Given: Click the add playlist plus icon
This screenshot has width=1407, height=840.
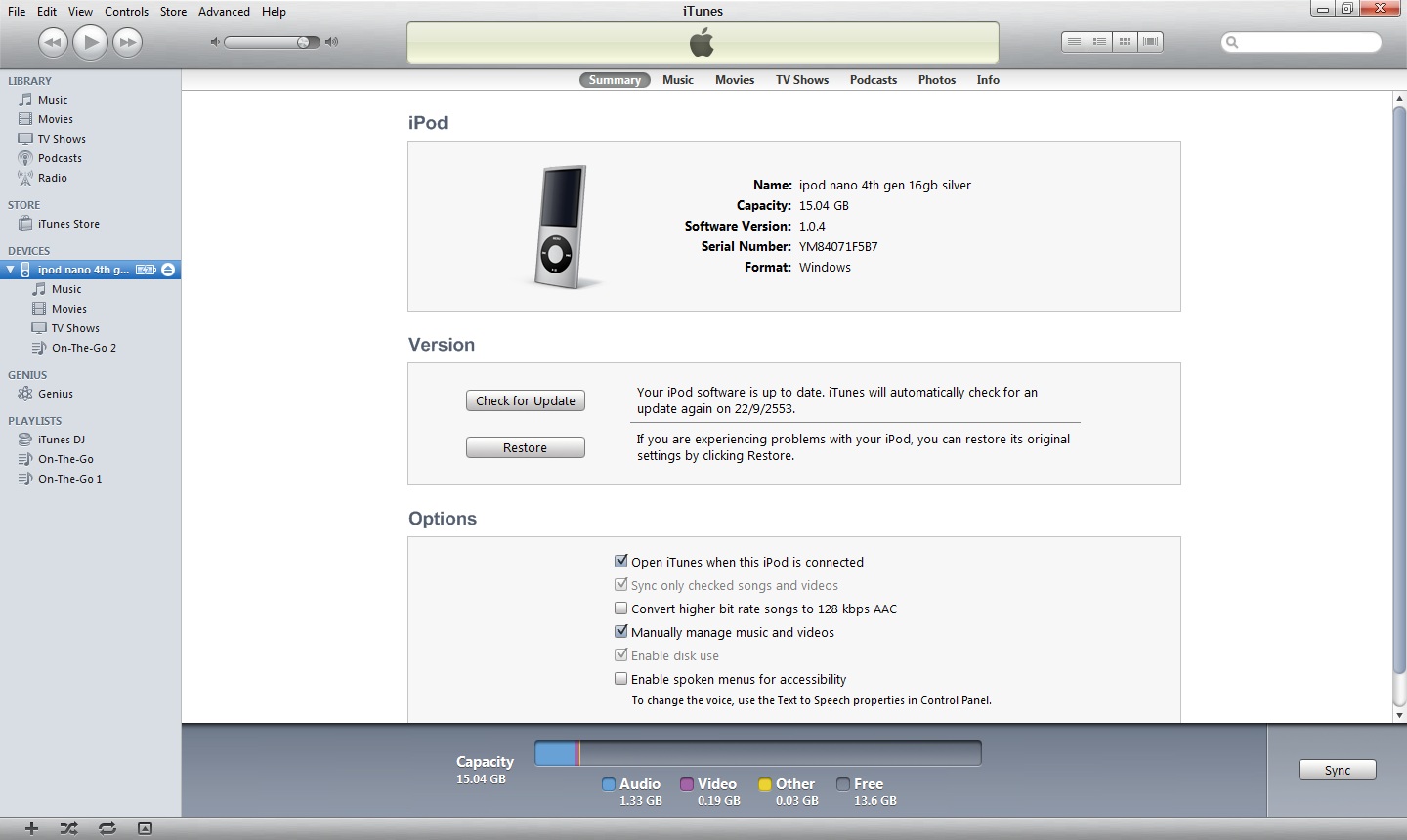Looking at the screenshot, I should [31, 828].
